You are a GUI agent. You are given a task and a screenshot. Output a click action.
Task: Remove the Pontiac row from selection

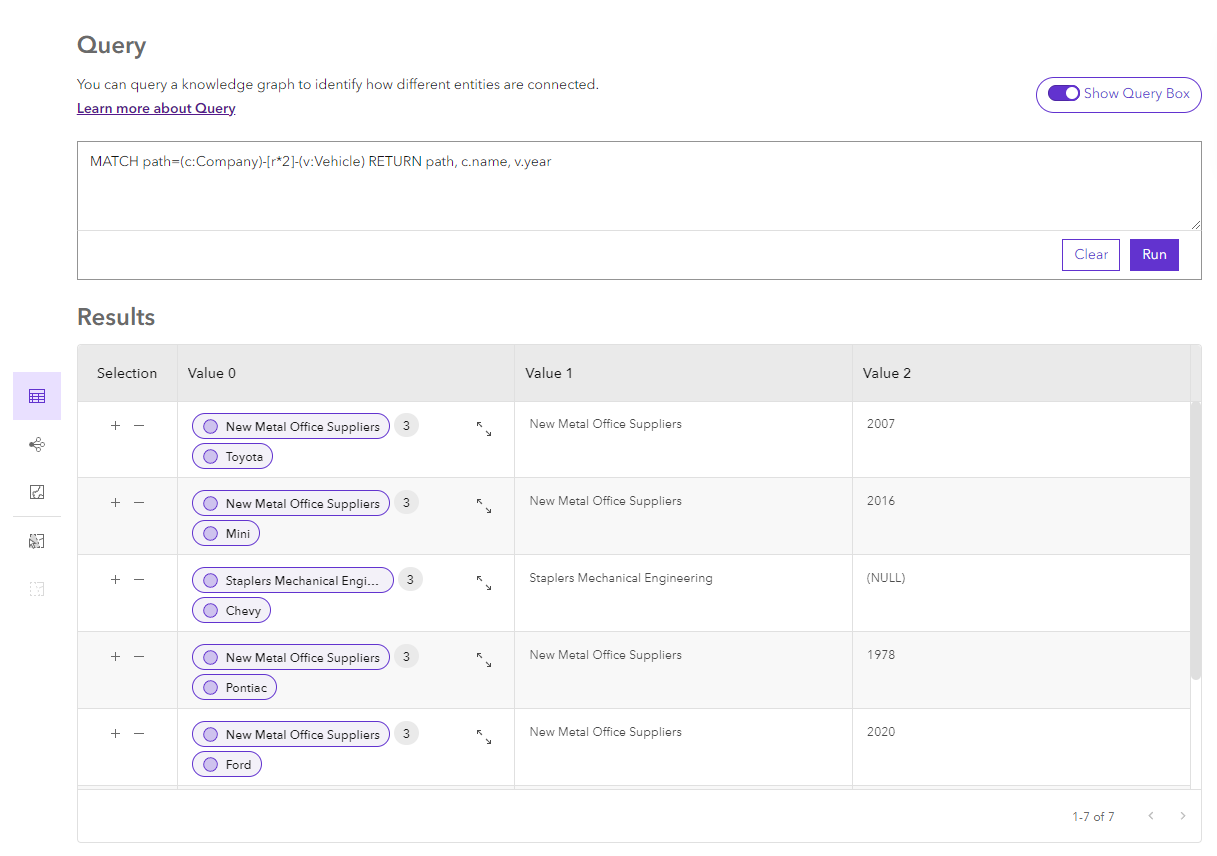[139, 656]
